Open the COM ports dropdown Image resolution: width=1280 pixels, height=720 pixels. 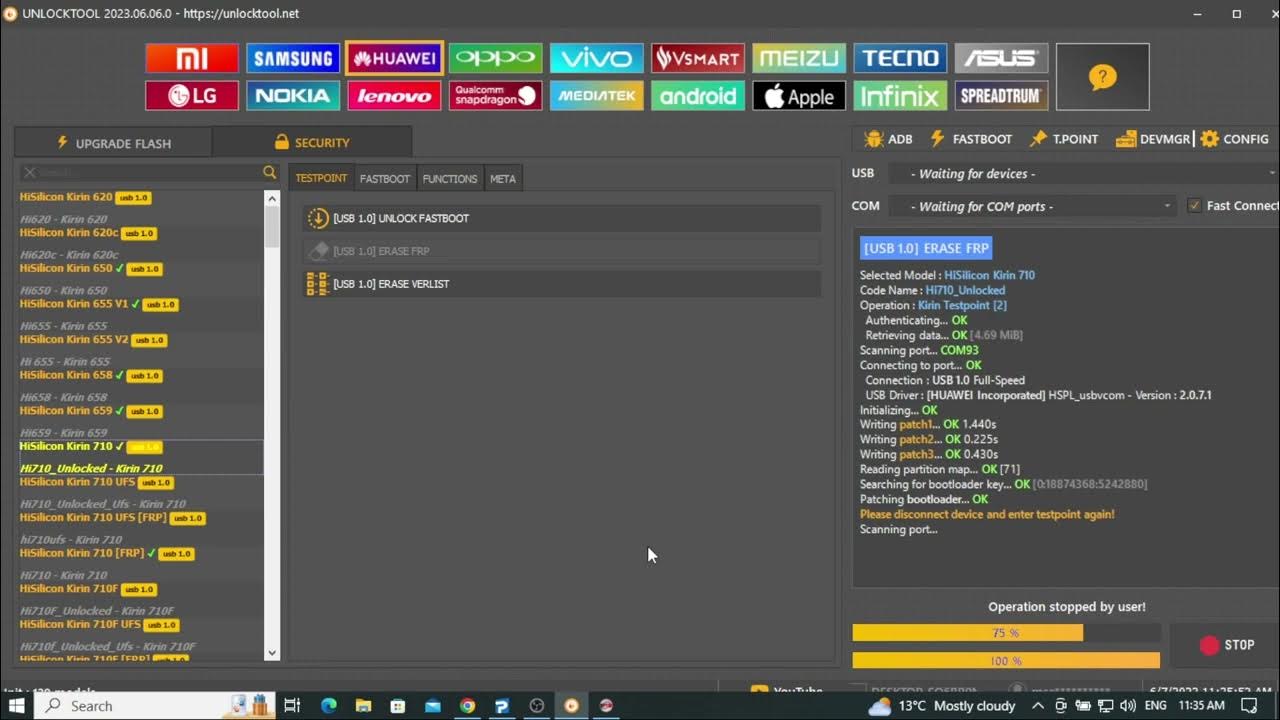click(x=1032, y=206)
